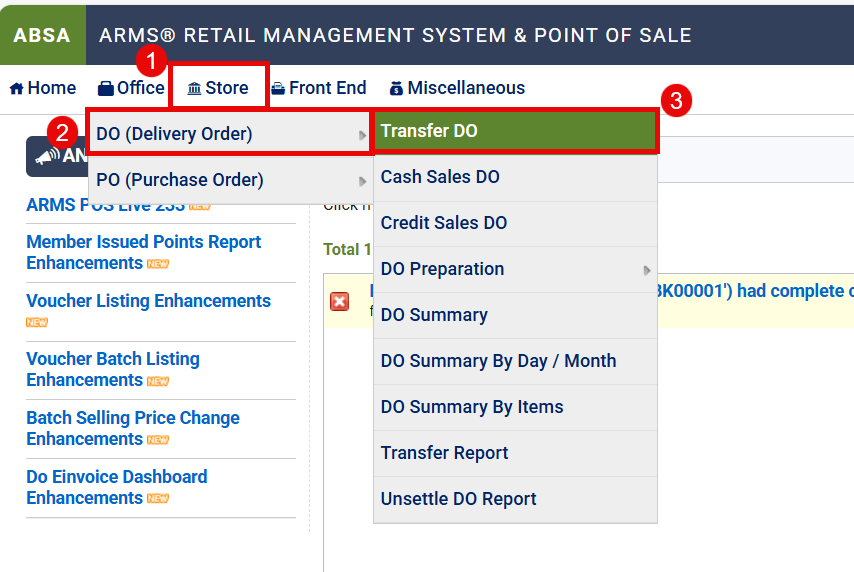Click the red X error icon
This screenshot has height=572, width=854.
[x=340, y=301]
